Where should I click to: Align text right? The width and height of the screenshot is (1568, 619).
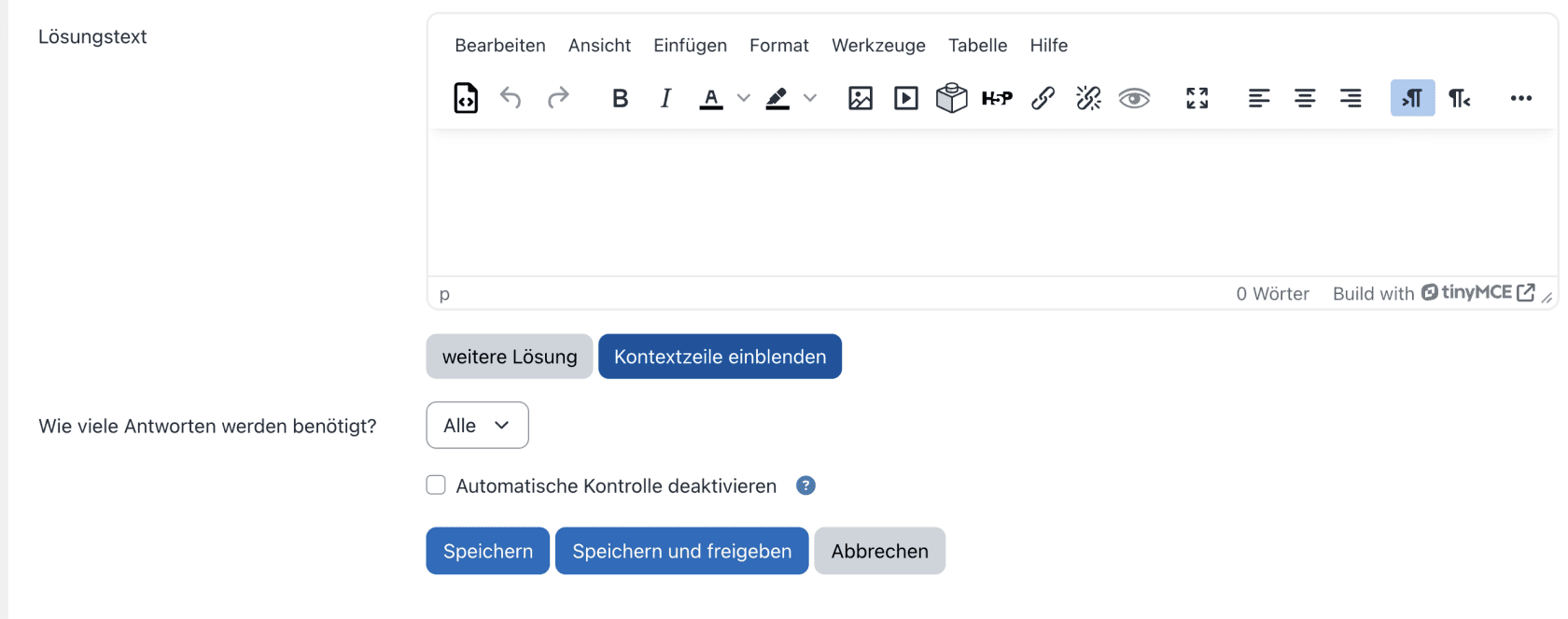click(x=1351, y=98)
